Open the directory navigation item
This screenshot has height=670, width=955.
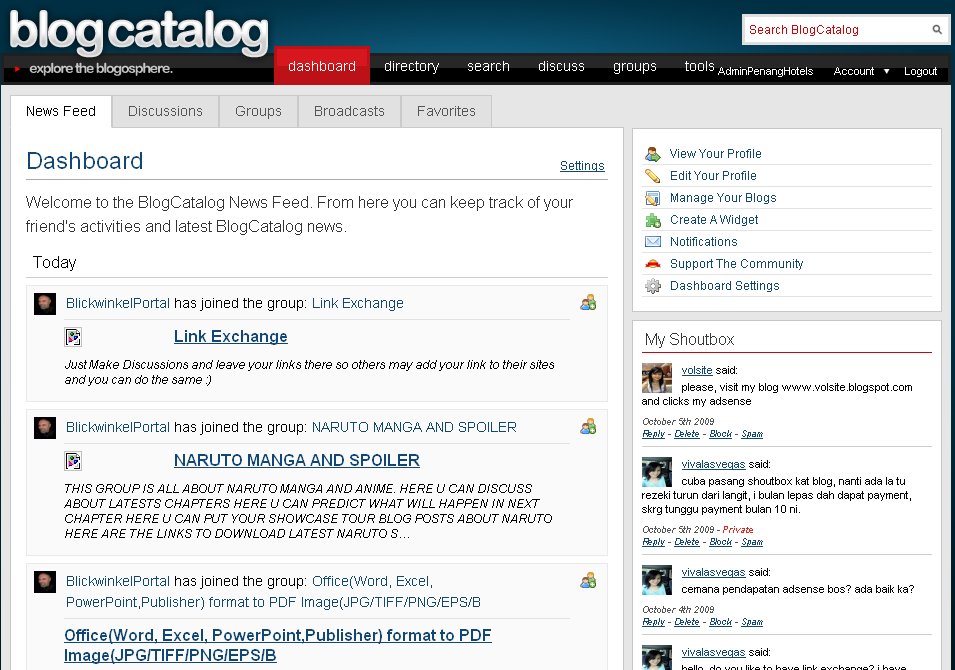(x=411, y=66)
